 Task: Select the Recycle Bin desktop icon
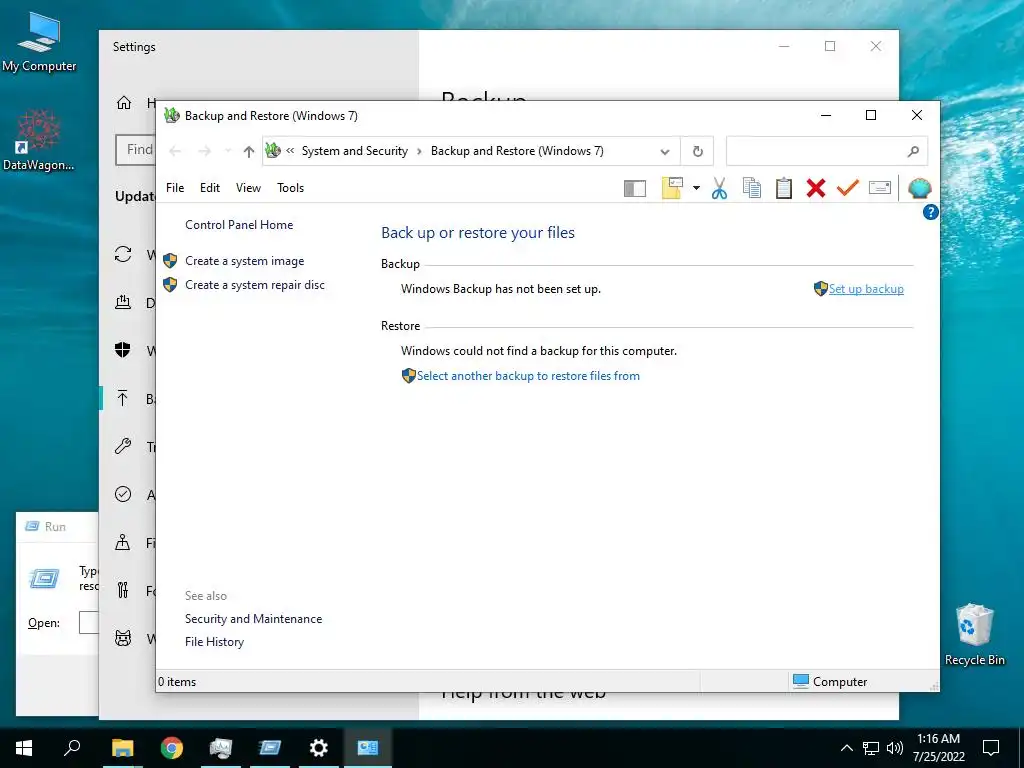click(974, 635)
